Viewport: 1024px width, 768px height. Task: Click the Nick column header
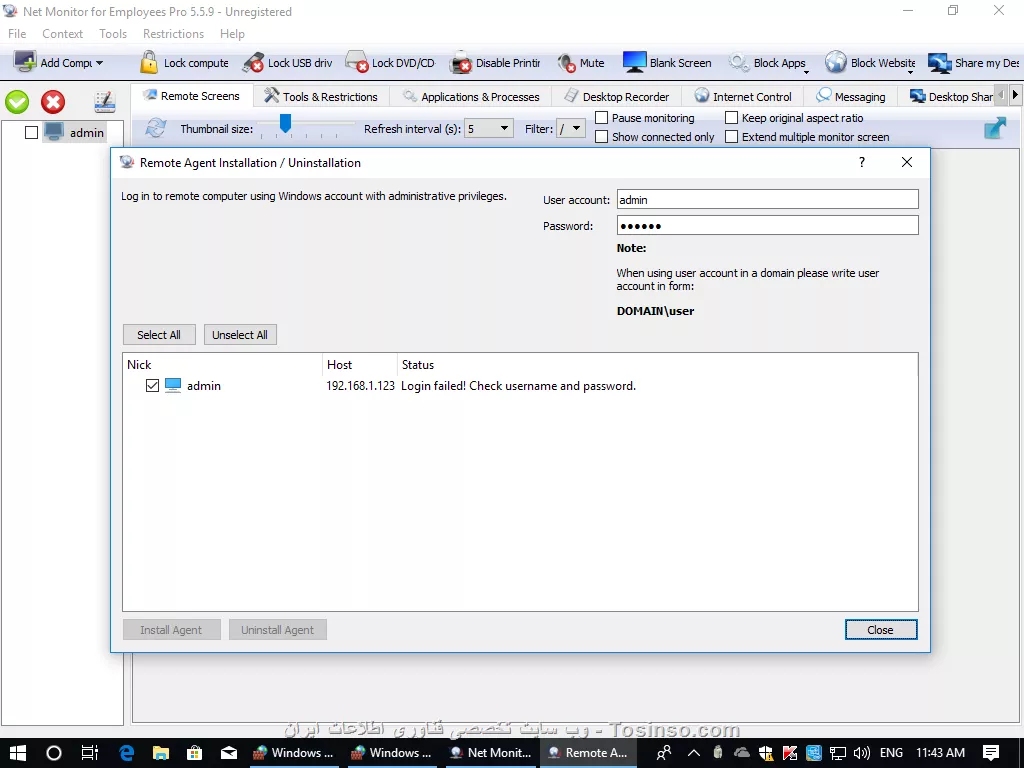pos(222,364)
